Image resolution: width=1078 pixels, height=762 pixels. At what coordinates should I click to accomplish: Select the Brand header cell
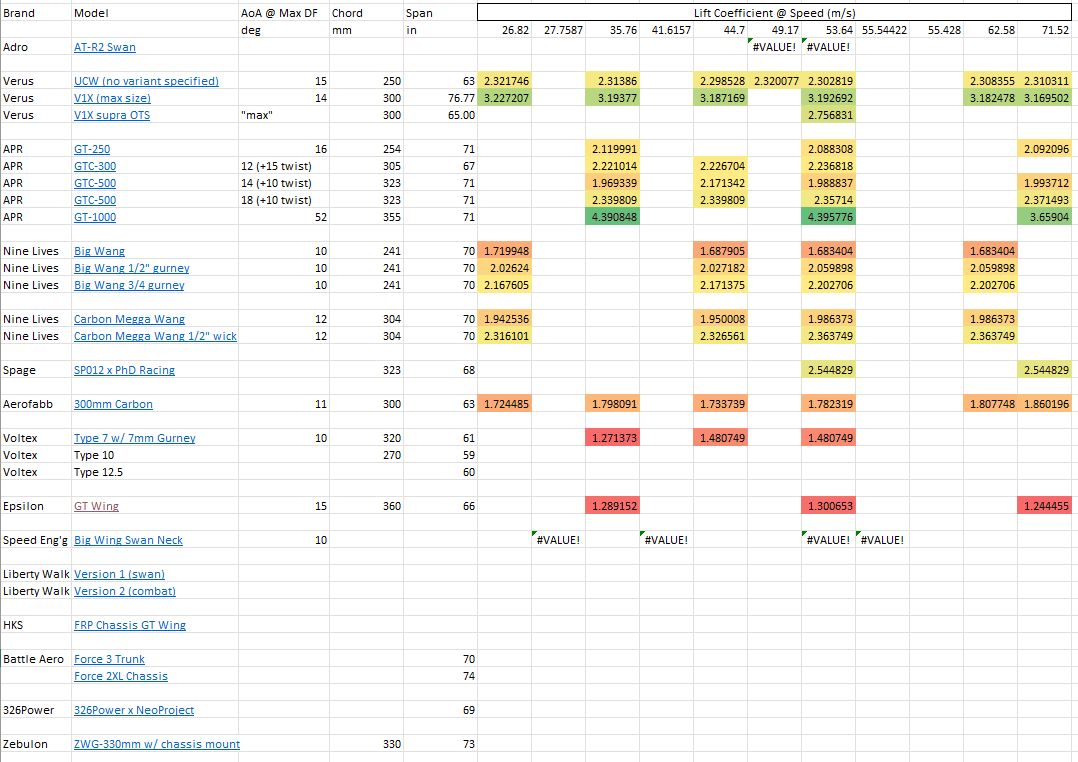click(x=36, y=13)
